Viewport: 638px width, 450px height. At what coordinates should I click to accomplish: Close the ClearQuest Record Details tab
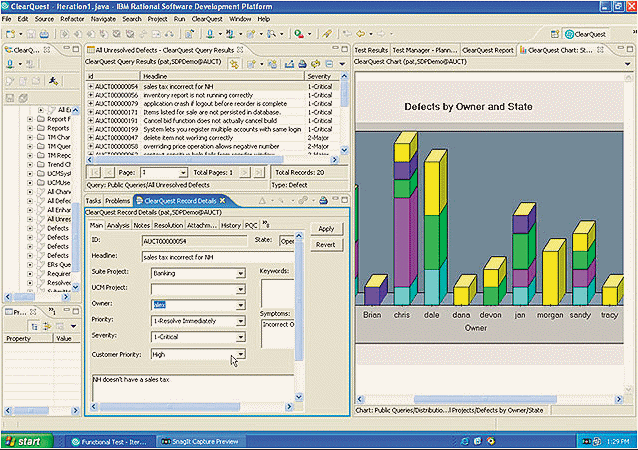(223, 201)
